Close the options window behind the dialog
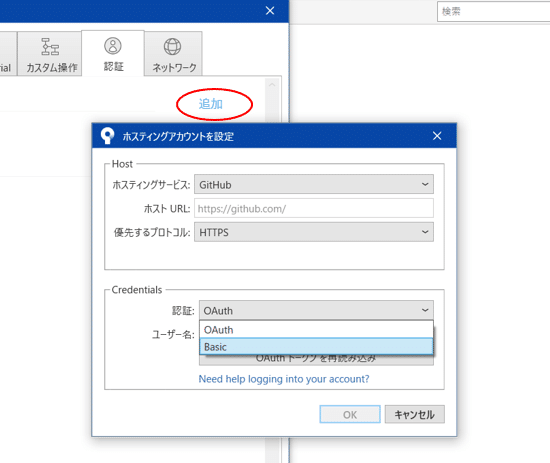Image resolution: width=550 pixels, height=463 pixels. [x=270, y=11]
